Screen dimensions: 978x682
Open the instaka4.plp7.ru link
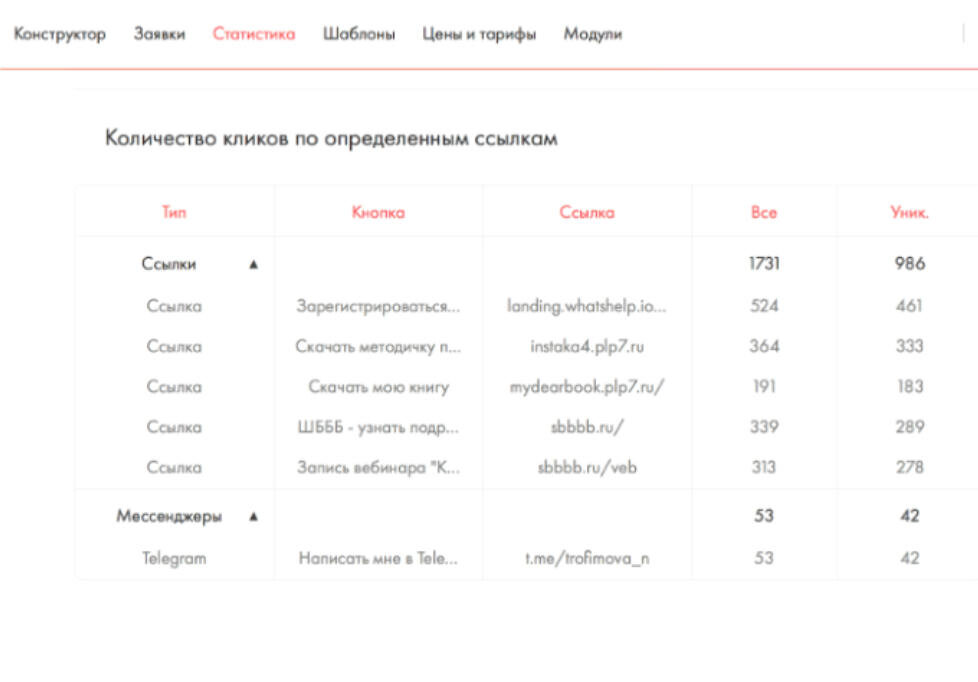587,346
